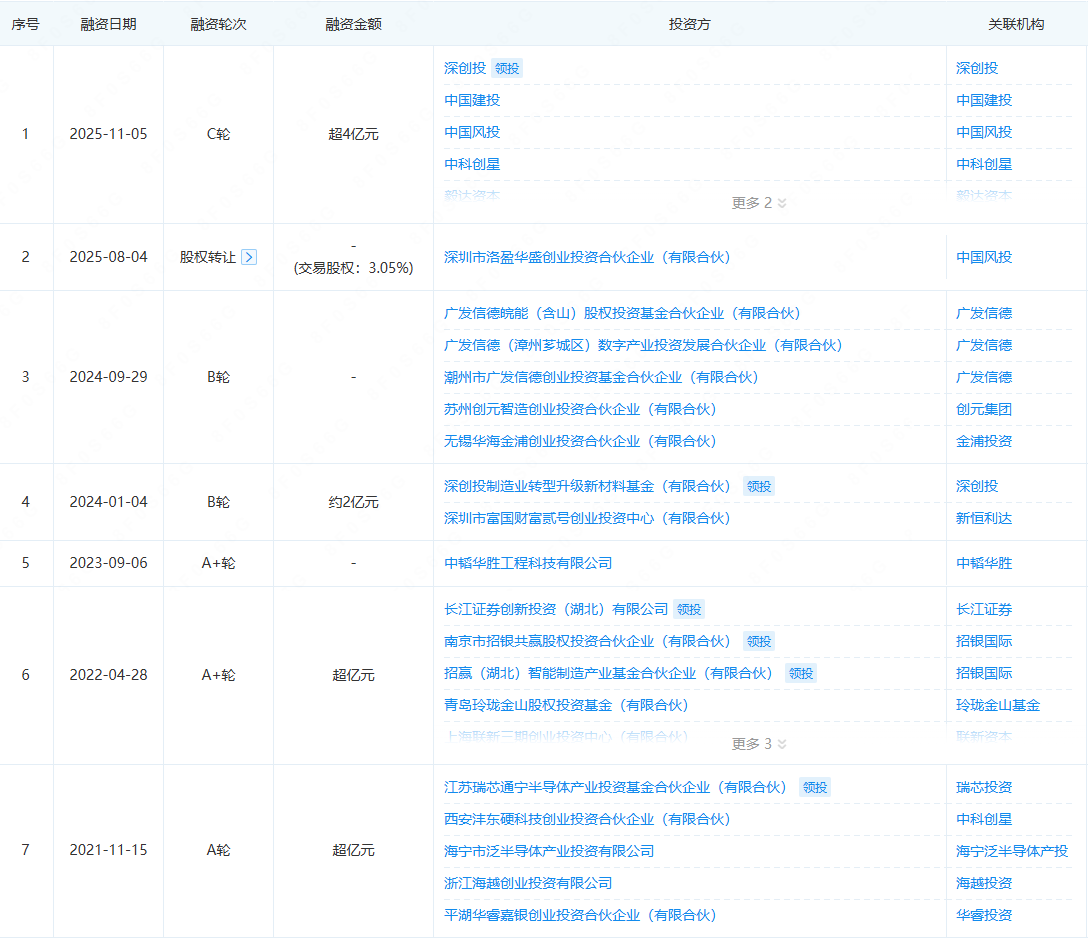Select 苏州创元智造创业投资合伙企业 investor
The image size is (1088, 942).
pyautogui.click(x=580, y=409)
